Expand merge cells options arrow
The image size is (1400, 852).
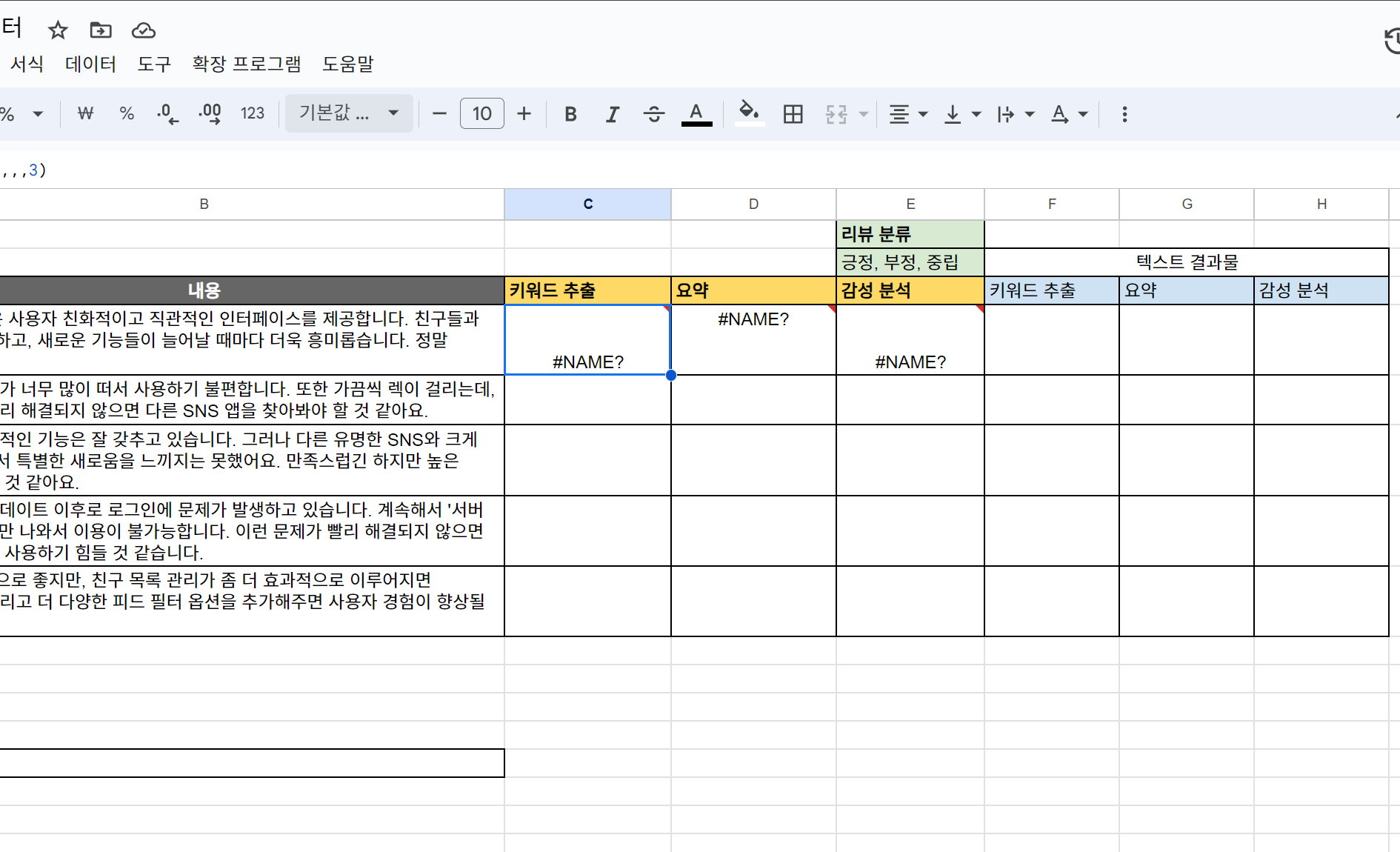tap(864, 114)
